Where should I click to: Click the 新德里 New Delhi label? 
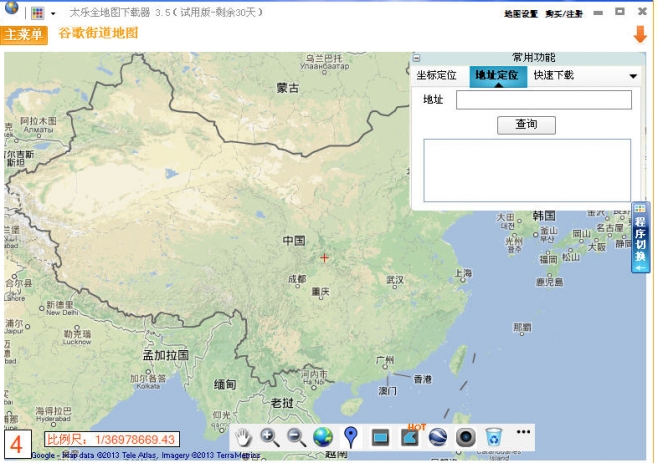click(x=60, y=308)
